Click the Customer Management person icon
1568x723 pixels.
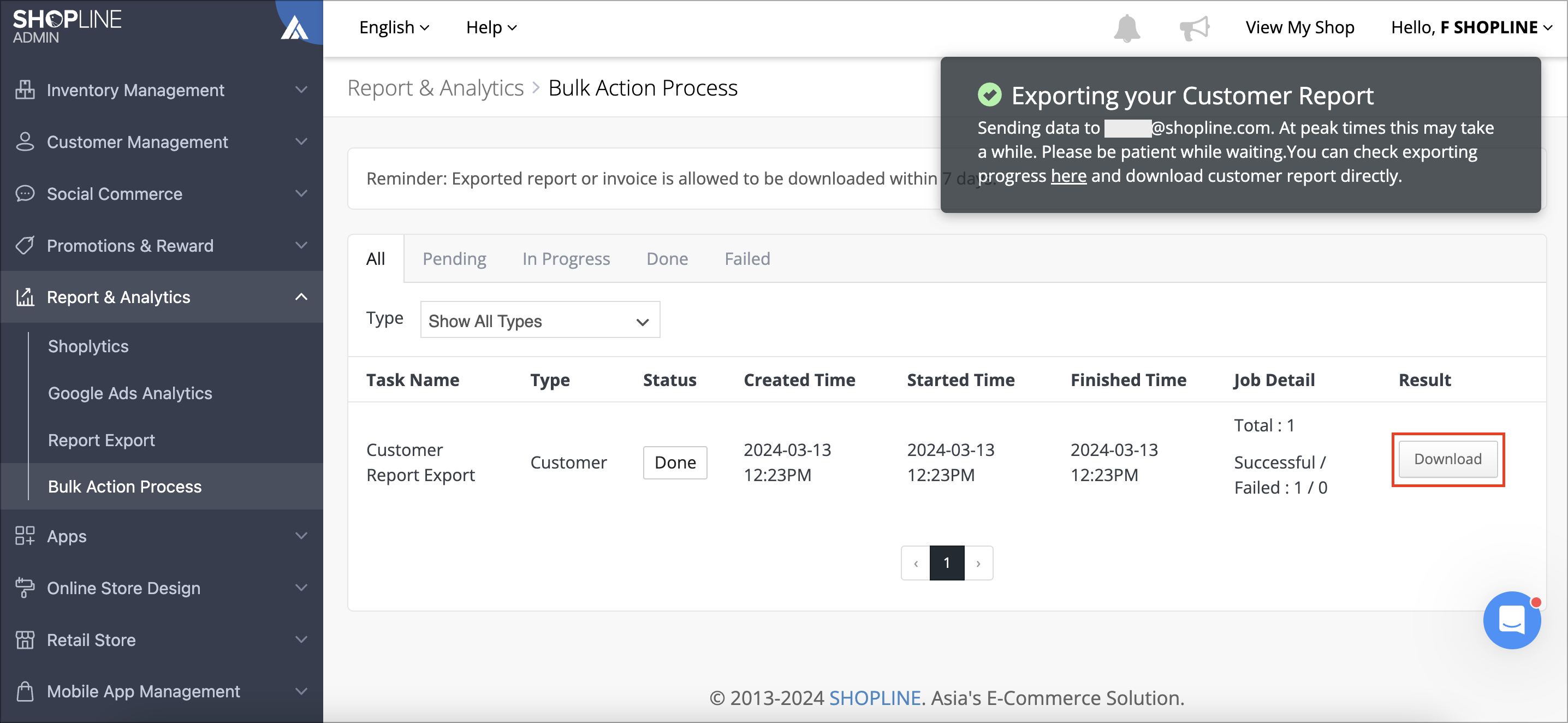coord(25,141)
